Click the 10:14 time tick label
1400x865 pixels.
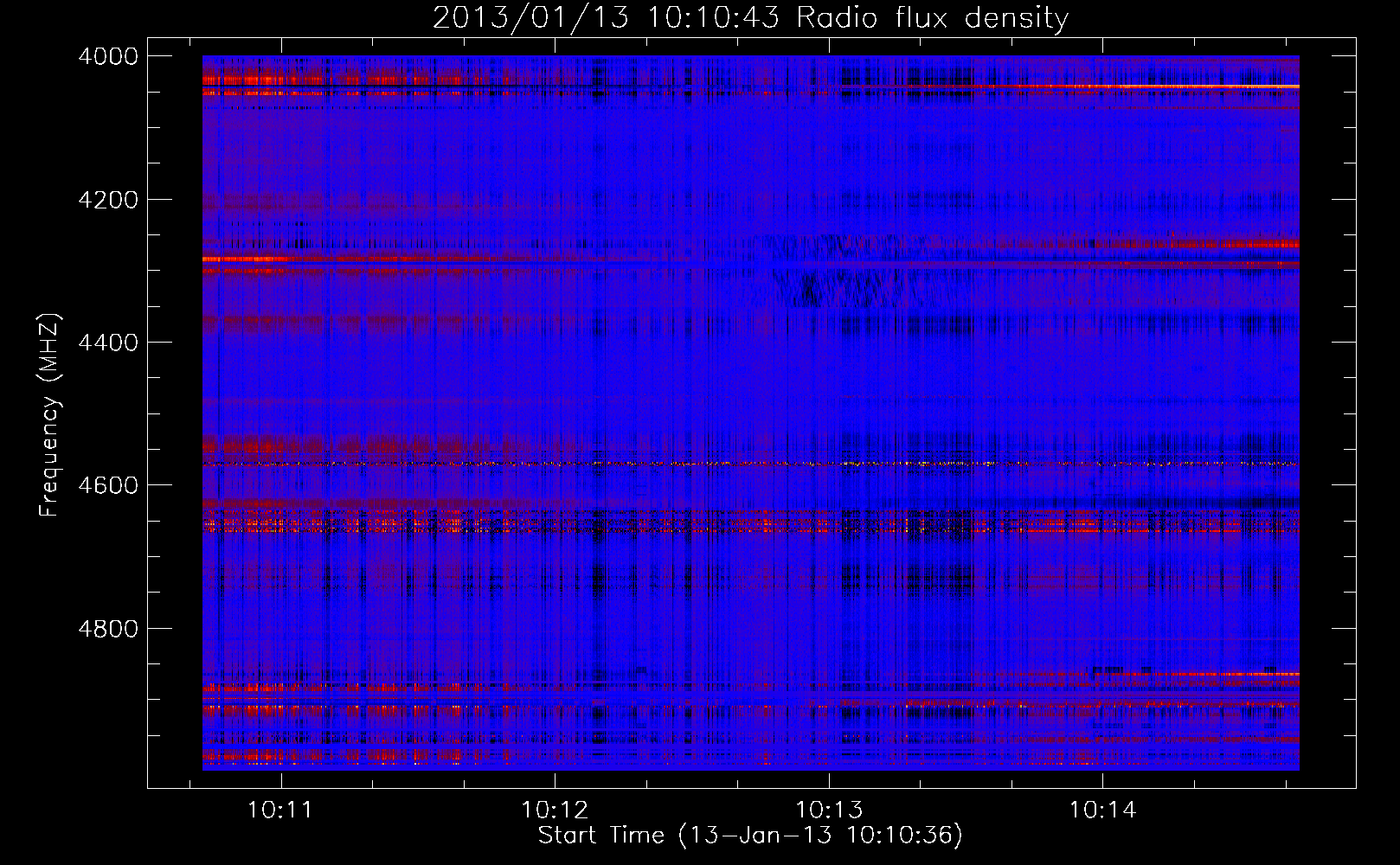coord(1102,811)
